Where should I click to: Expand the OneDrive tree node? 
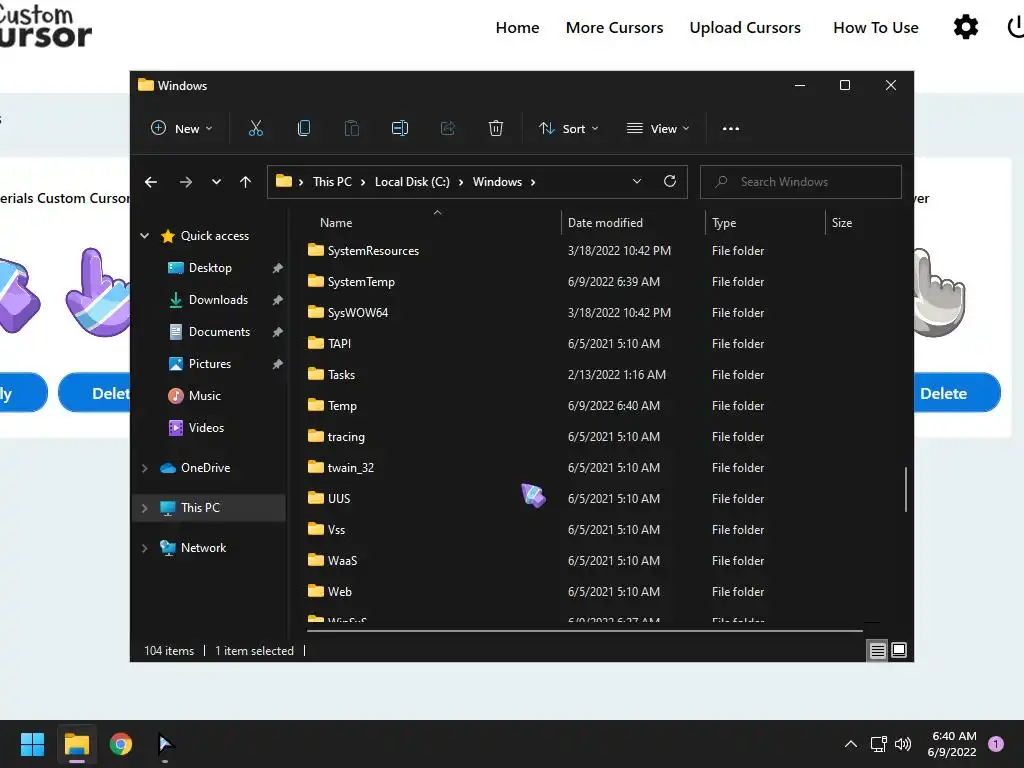coord(144,468)
